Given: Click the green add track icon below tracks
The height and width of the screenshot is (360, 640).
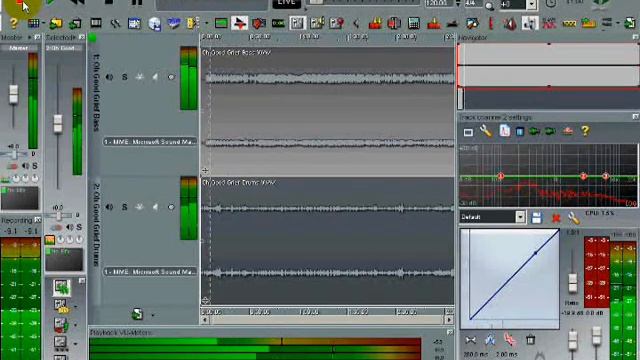Looking at the screenshot, I should [x=138, y=314].
